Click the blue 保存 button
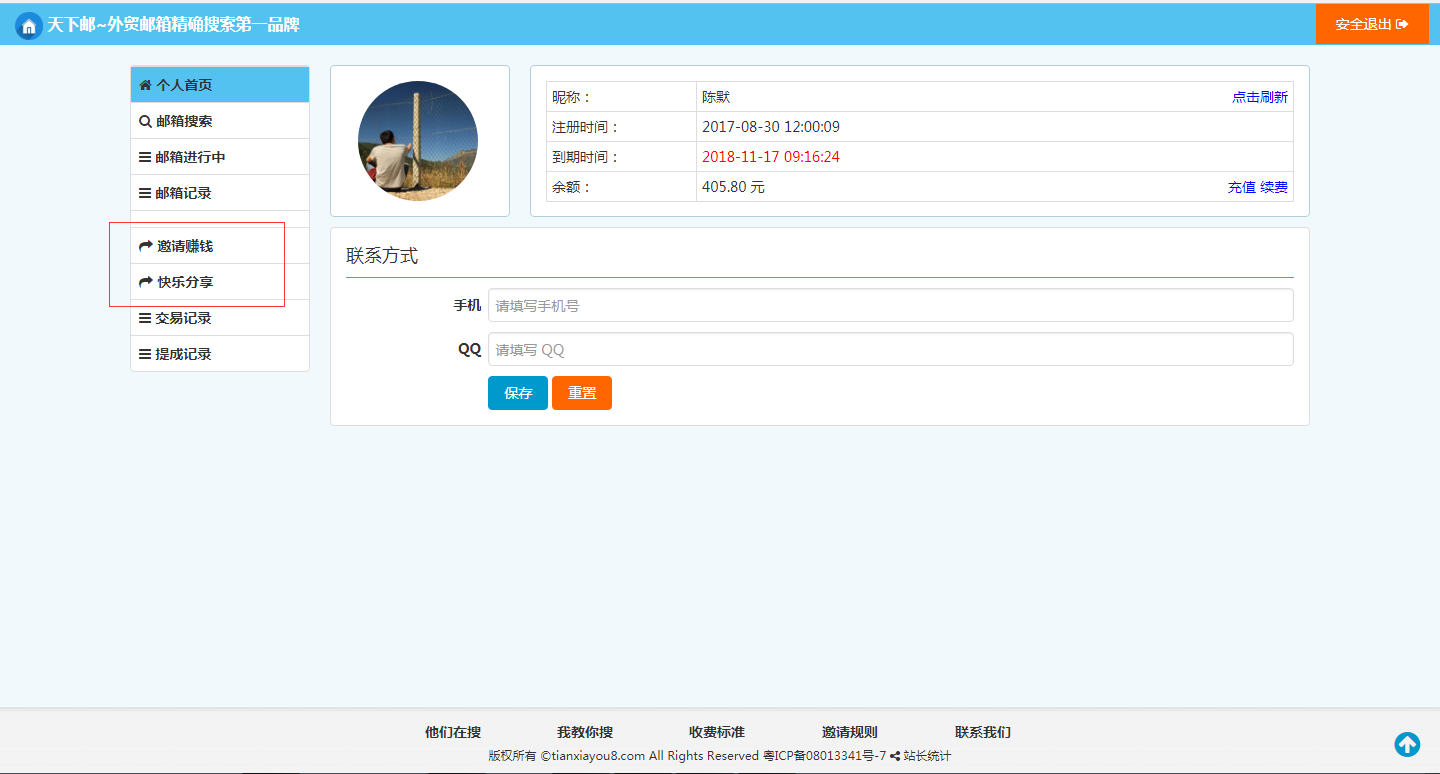 tap(517, 393)
